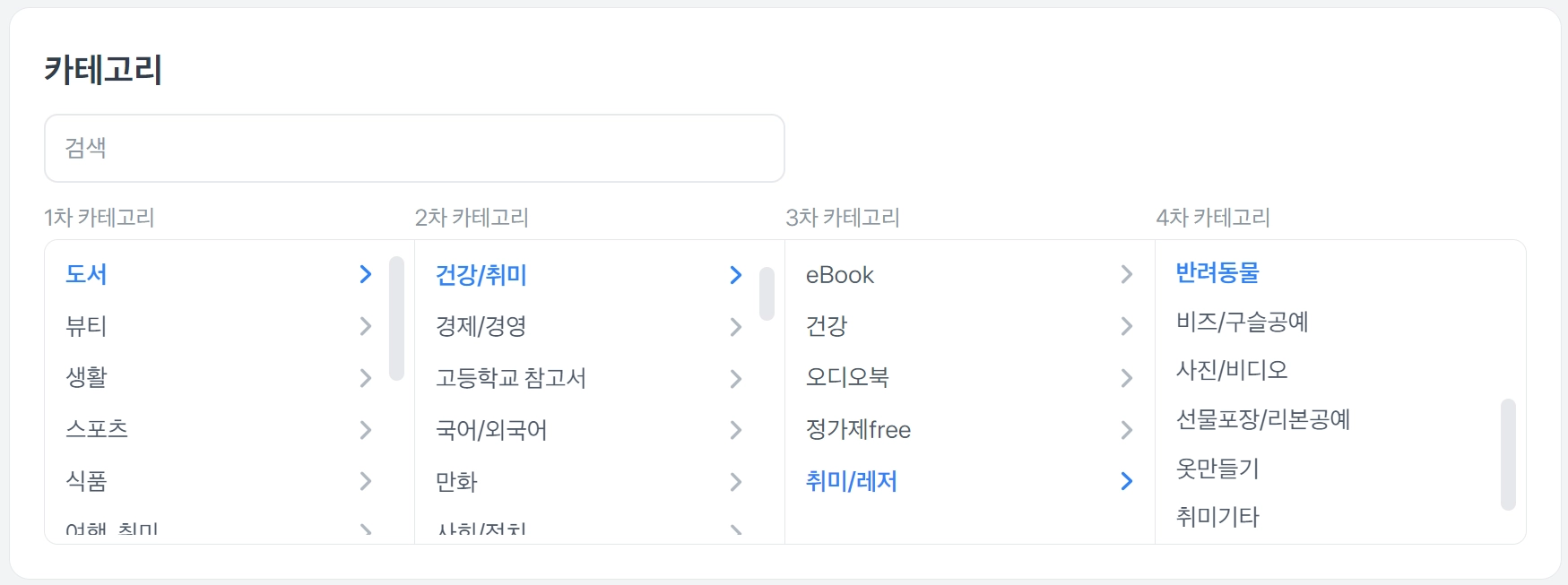Click the fourth category column scrollbar
This screenshot has height=585, width=1568.
[1508, 454]
